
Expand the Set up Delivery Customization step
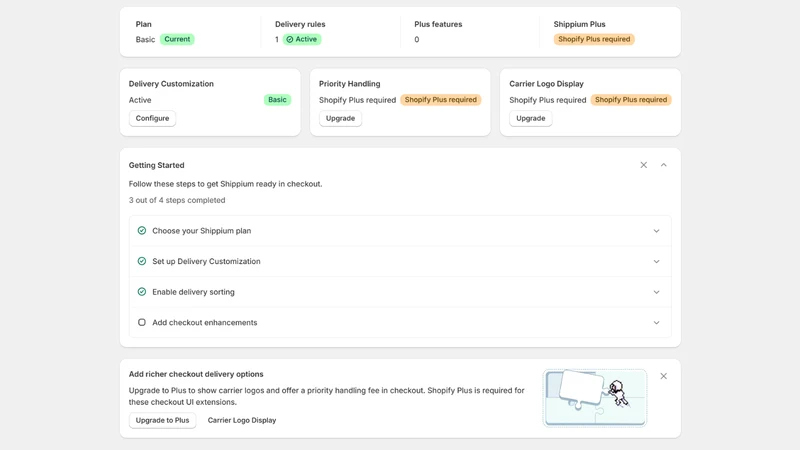[x=656, y=261]
